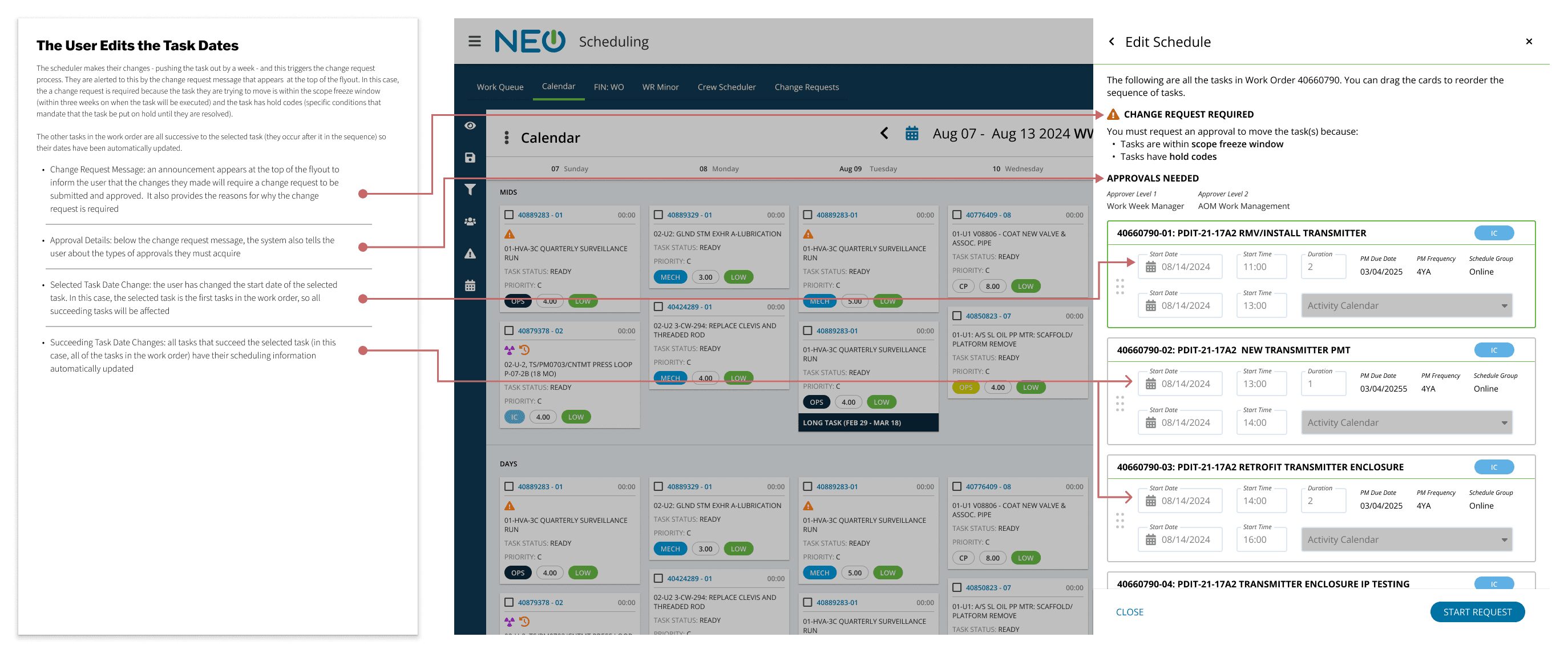
Task: Open the warning triangle icon in sidebar
Action: [x=470, y=253]
